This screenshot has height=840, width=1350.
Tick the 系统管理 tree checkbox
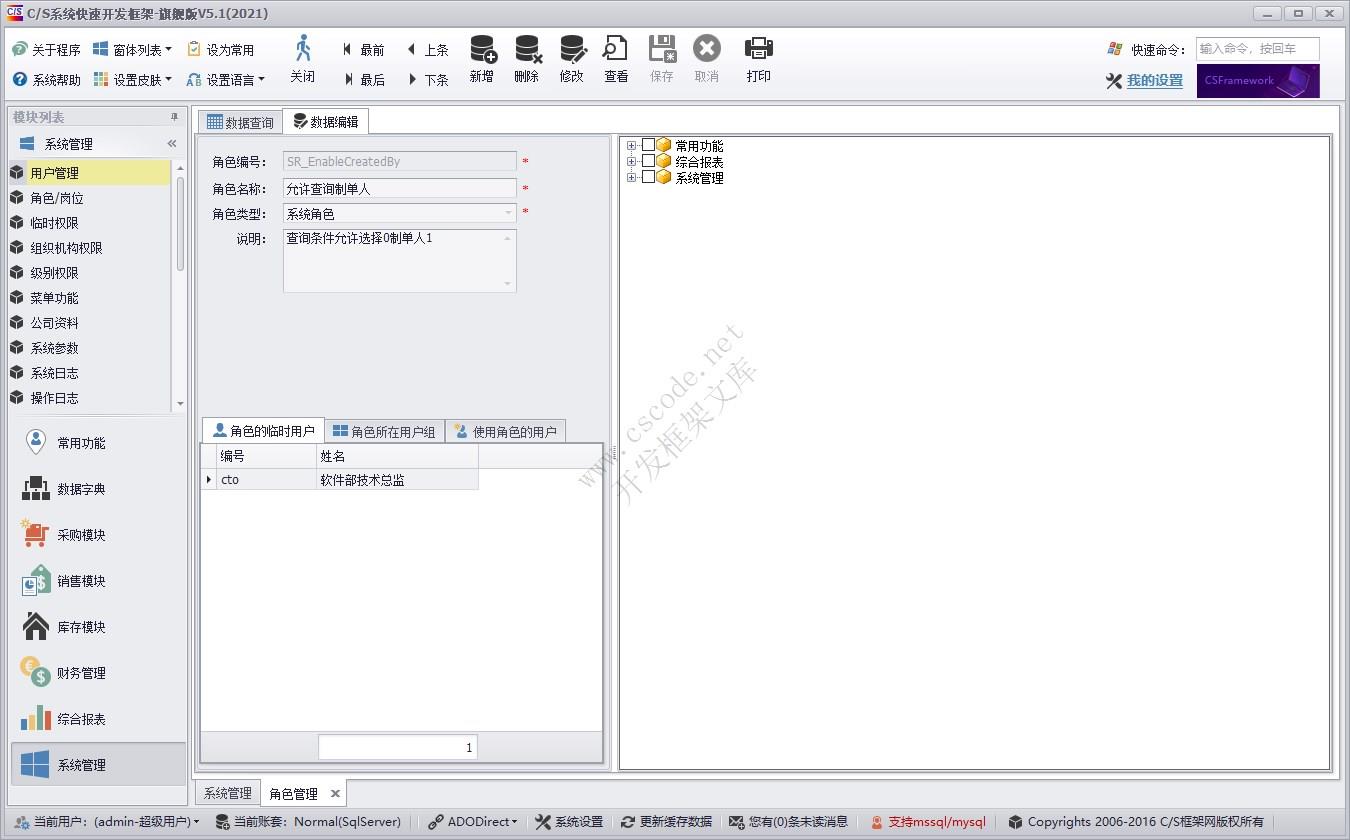pyautogui.click(x=648, y=178)
